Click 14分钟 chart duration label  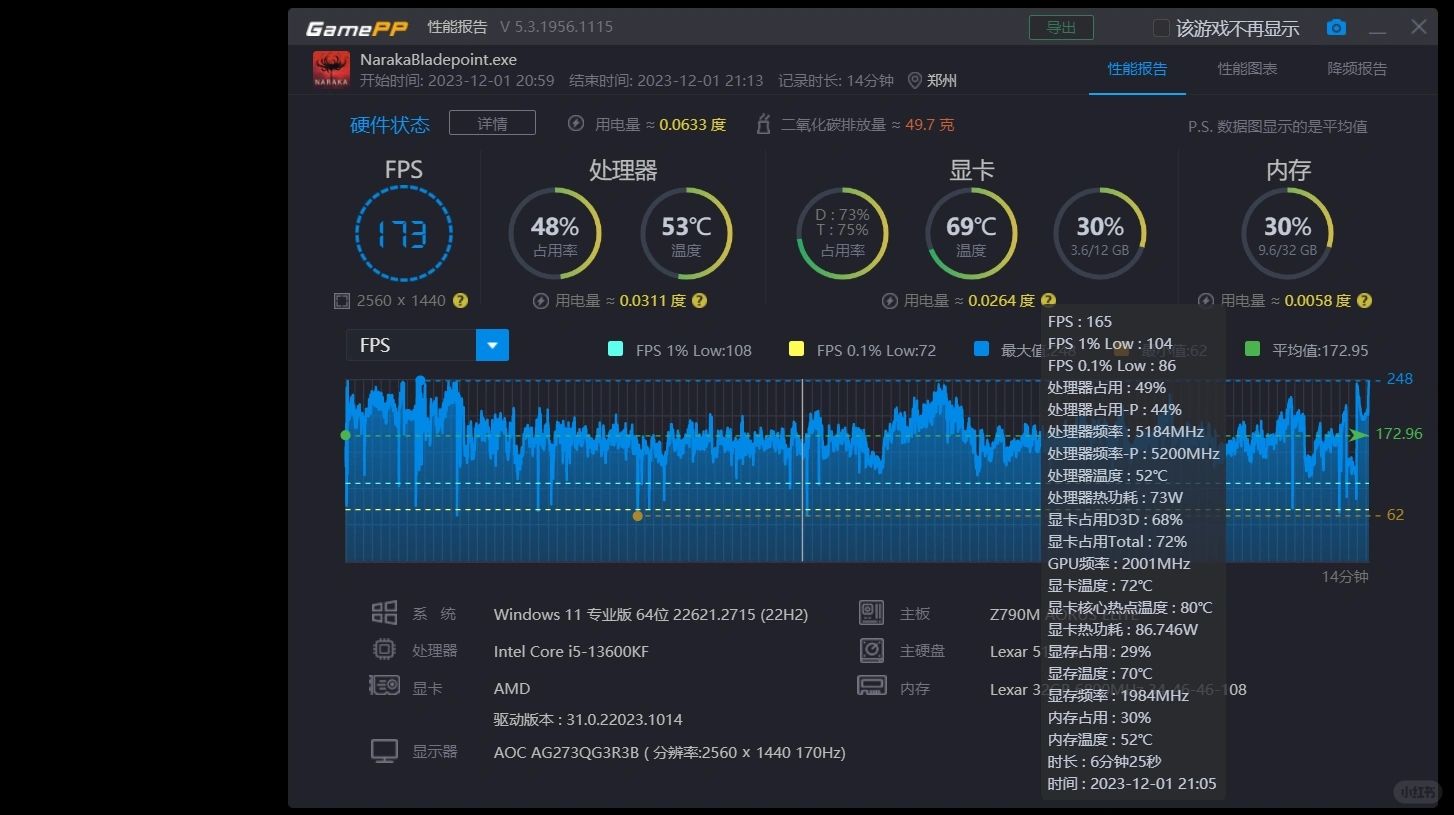(x=1345, y=577)
